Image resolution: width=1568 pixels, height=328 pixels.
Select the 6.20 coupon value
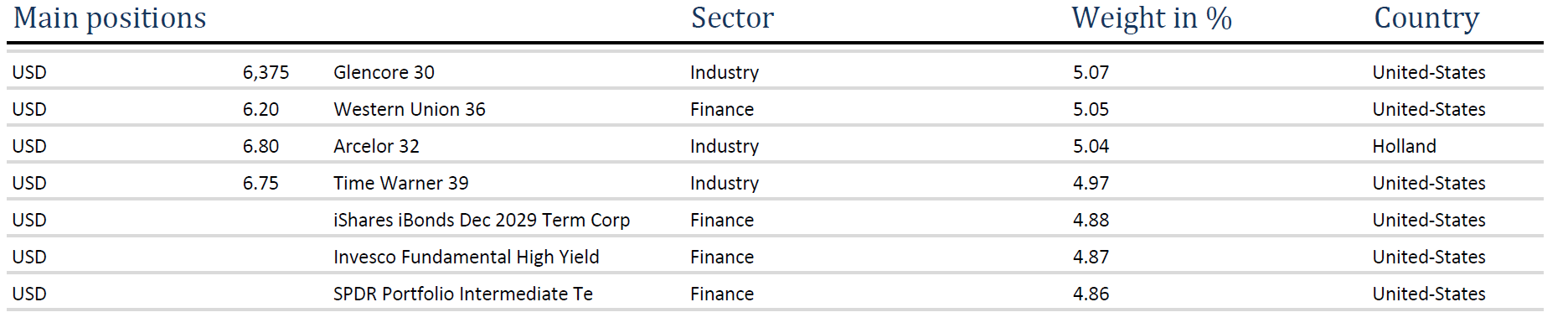click(260, 110)
